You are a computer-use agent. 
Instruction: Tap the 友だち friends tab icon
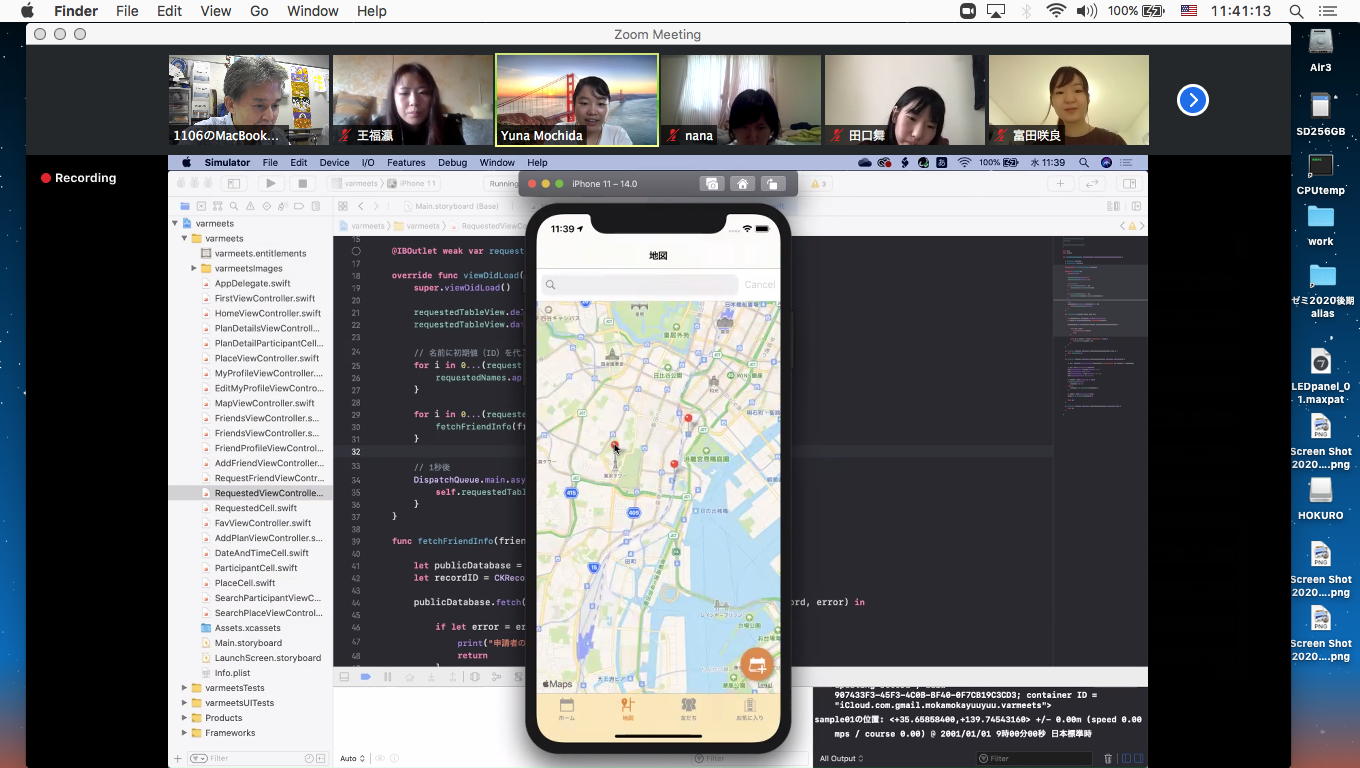(x=688, y=706)
